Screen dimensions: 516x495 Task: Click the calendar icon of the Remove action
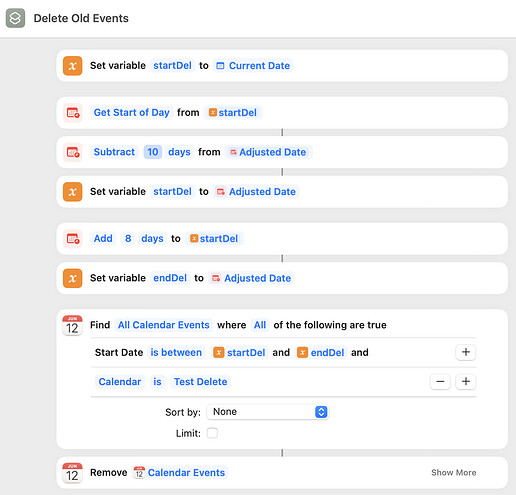click(72, 473)
